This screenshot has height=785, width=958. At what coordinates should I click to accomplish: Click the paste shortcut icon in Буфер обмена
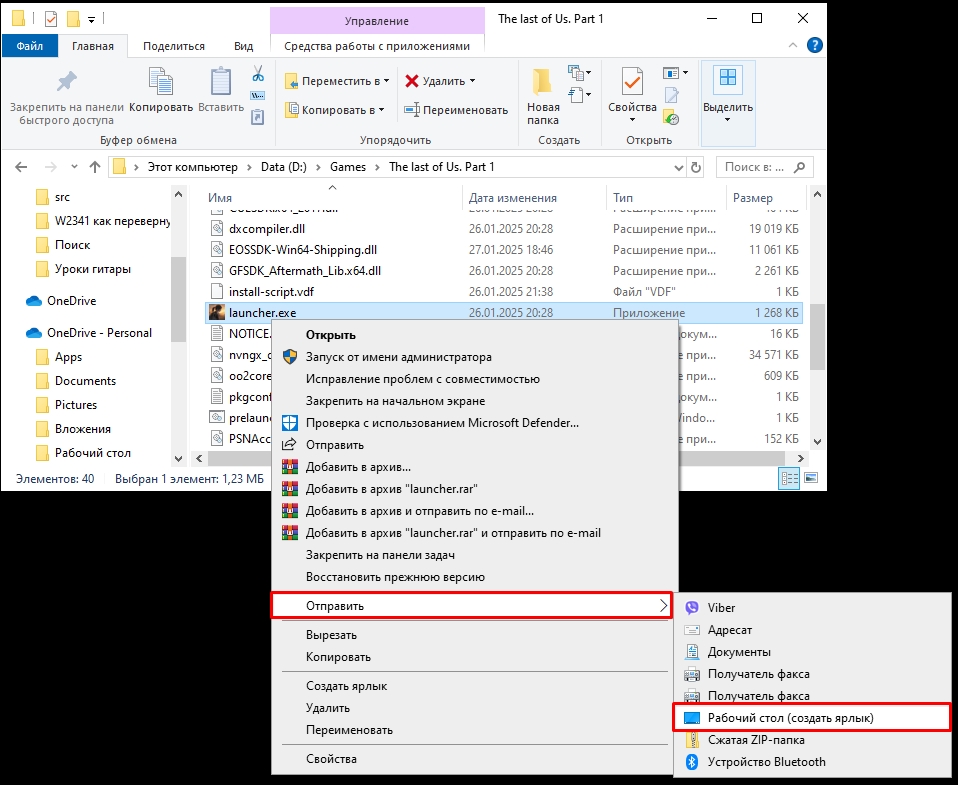pyautogui.click(x=258, y=117)
